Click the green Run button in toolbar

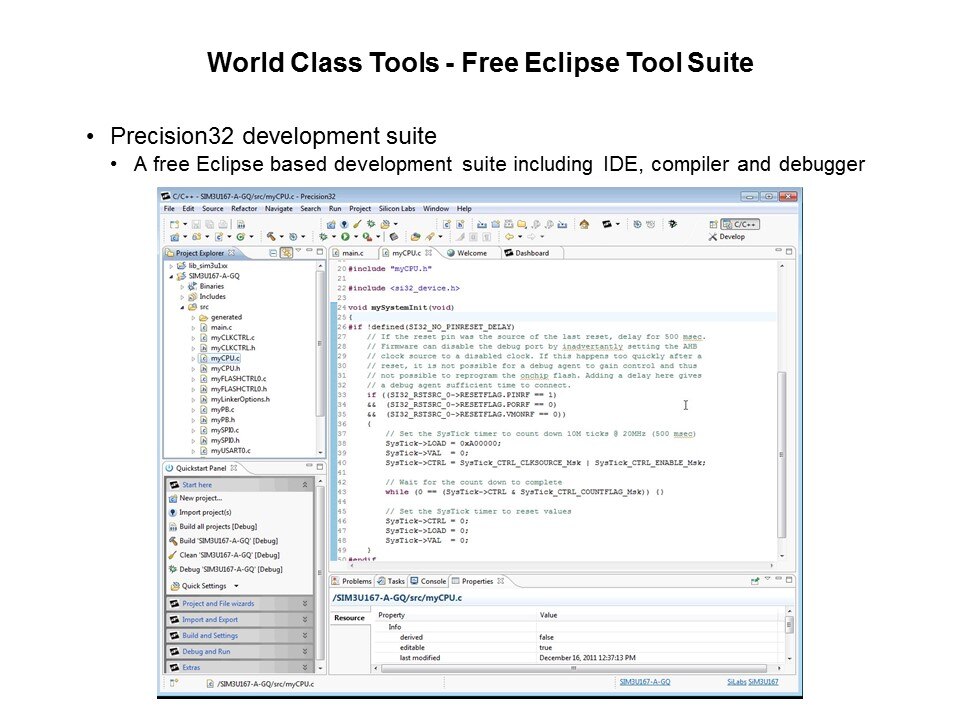pos(346,237)
